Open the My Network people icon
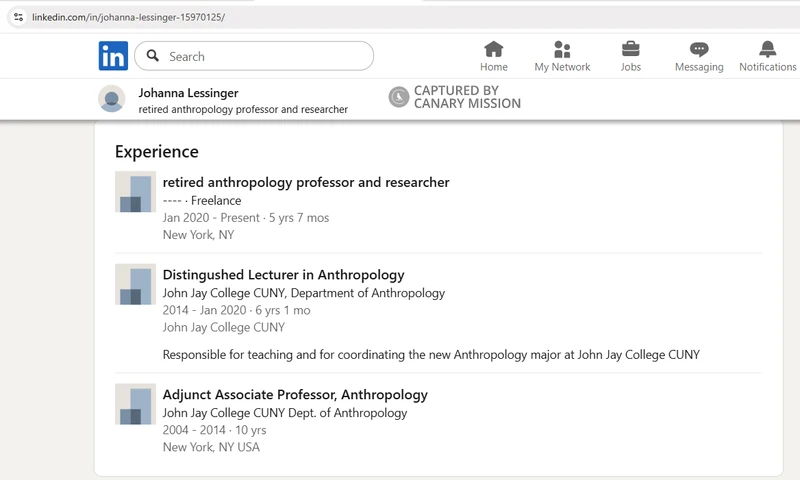Screen dimensions: 800x480 [x=562, y=49]
